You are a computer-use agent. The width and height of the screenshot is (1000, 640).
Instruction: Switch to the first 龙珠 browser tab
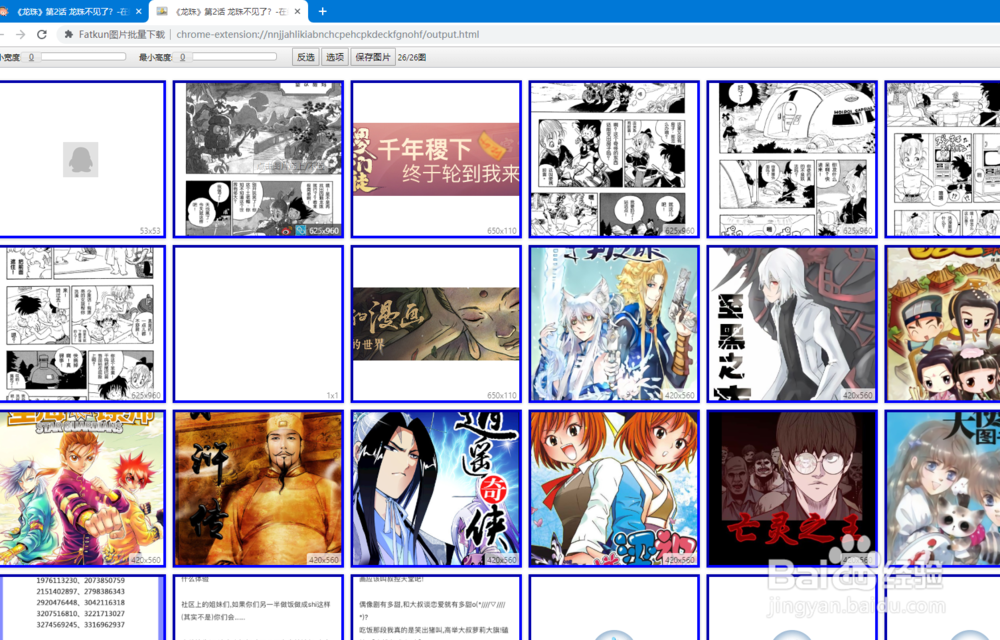[70, 11]
